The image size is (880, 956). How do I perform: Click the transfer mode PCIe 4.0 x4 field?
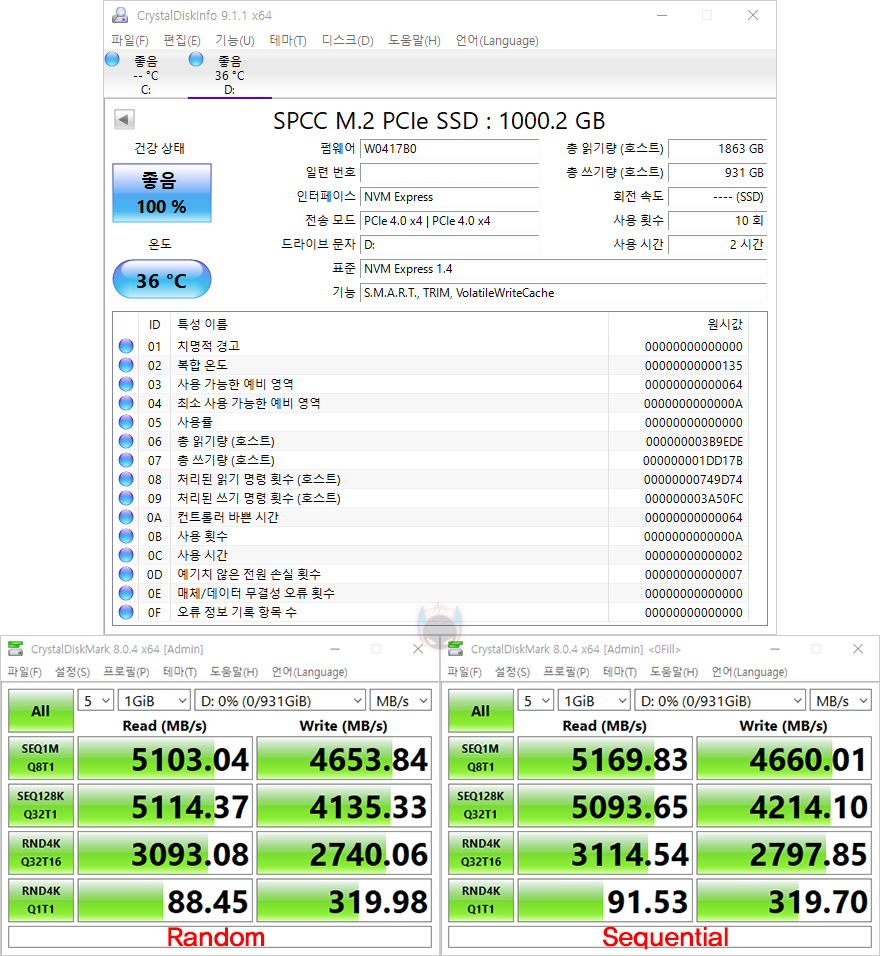coord(449,221)
